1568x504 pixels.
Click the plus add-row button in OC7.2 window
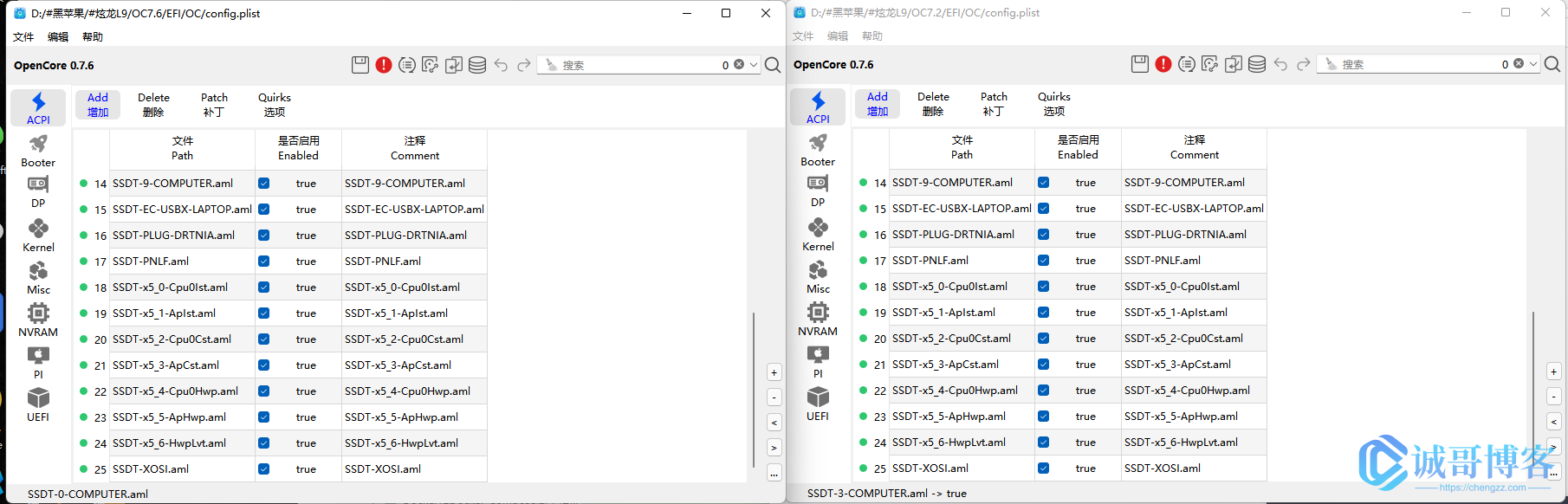pyautogui.click(x=1554, y=372)
